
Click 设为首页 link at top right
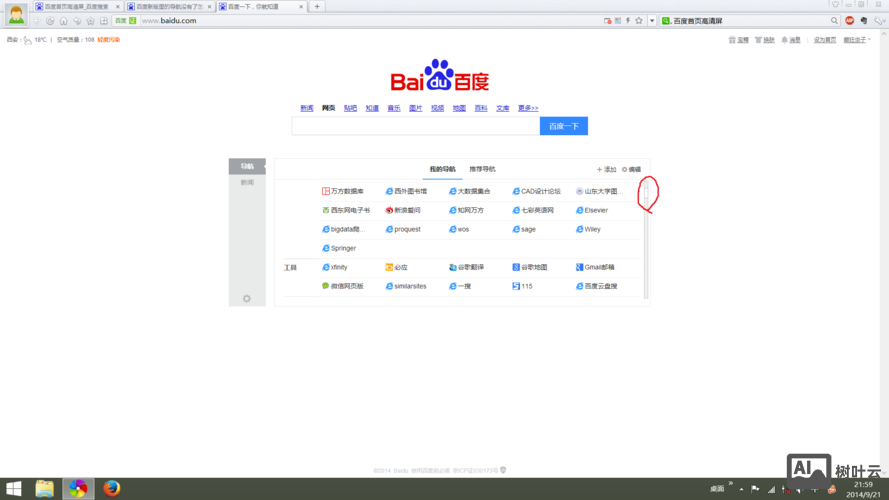[x=825, y=40]
